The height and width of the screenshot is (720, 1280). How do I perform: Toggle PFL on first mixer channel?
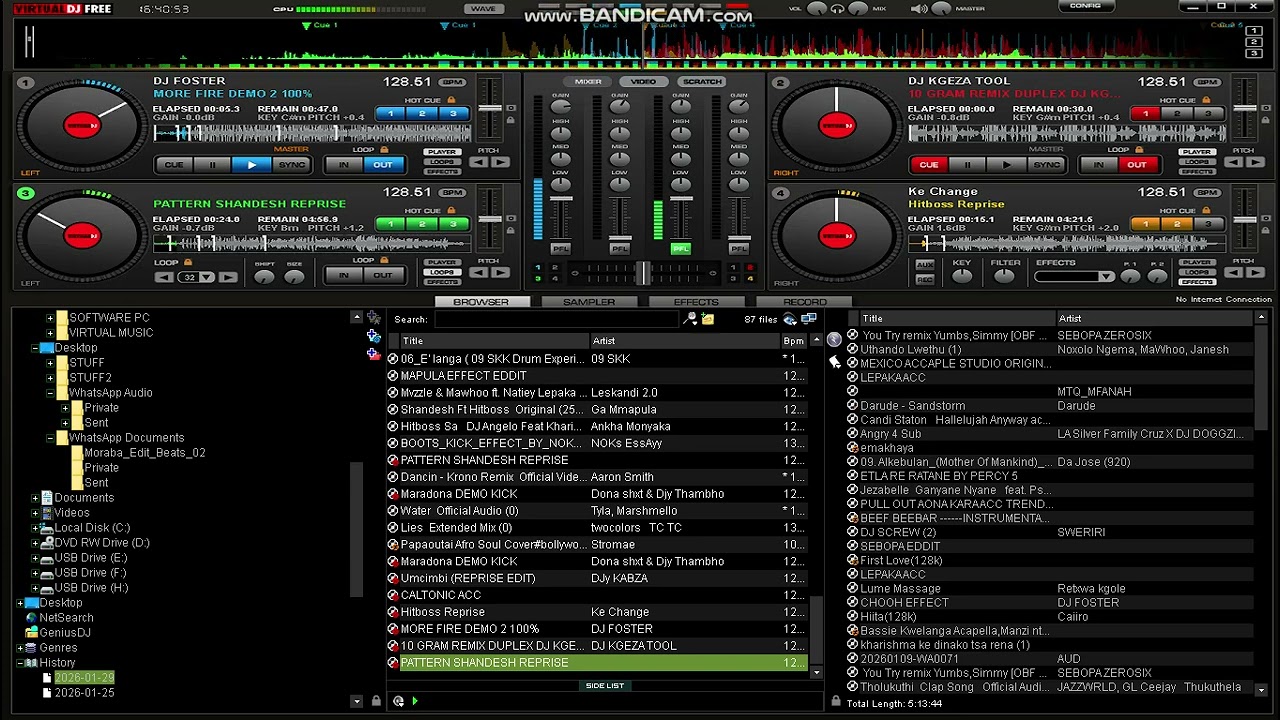[561, 249]
